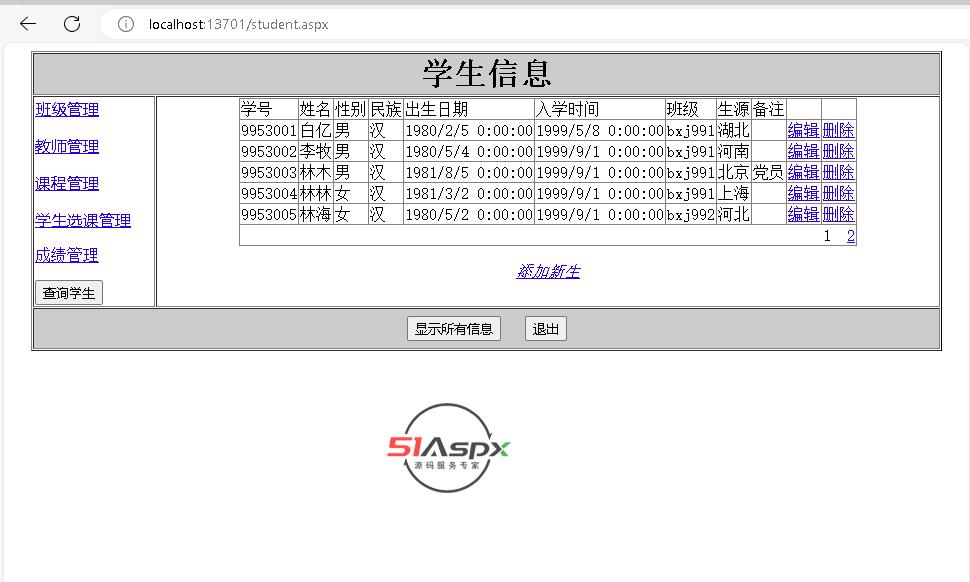Open the 教师管理 link

[x=67, y=147]
